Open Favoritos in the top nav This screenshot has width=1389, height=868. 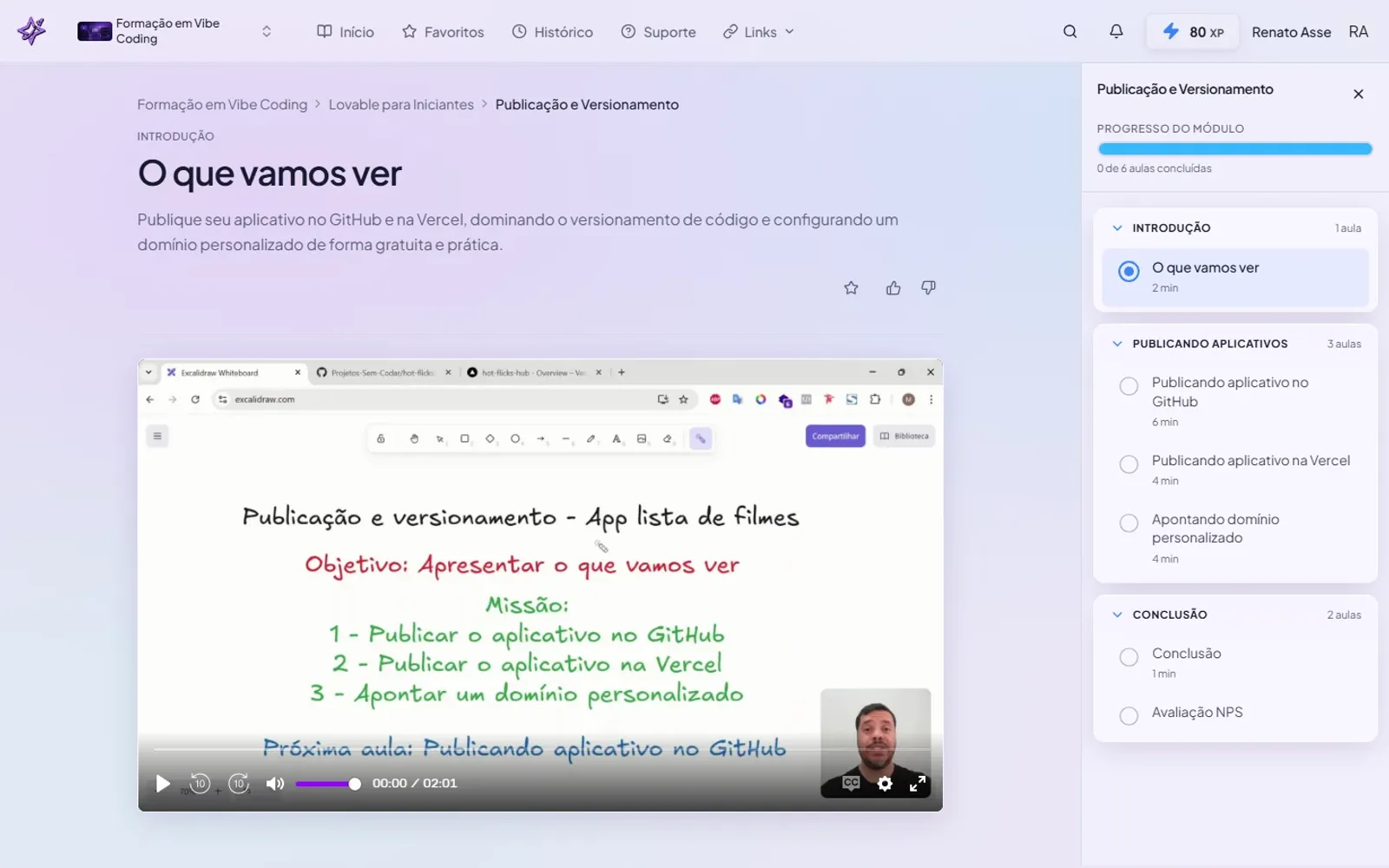click(x=443, y=32)
